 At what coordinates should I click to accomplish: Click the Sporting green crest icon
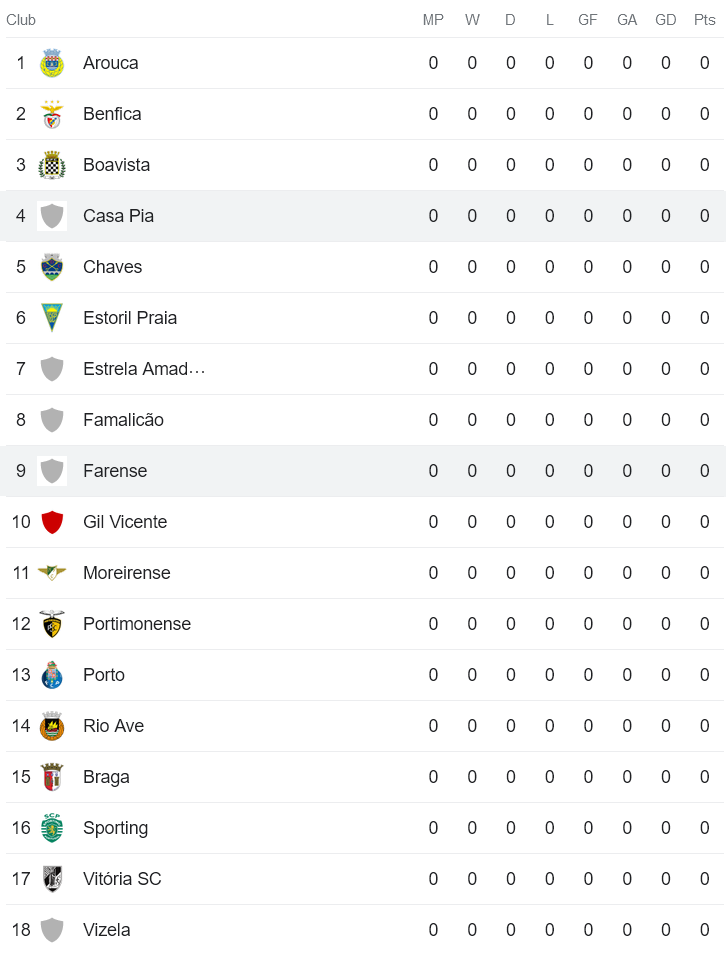(x=52, y=828)
